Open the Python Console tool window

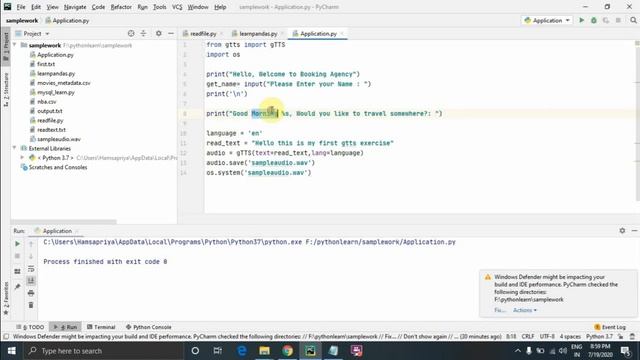149,327
